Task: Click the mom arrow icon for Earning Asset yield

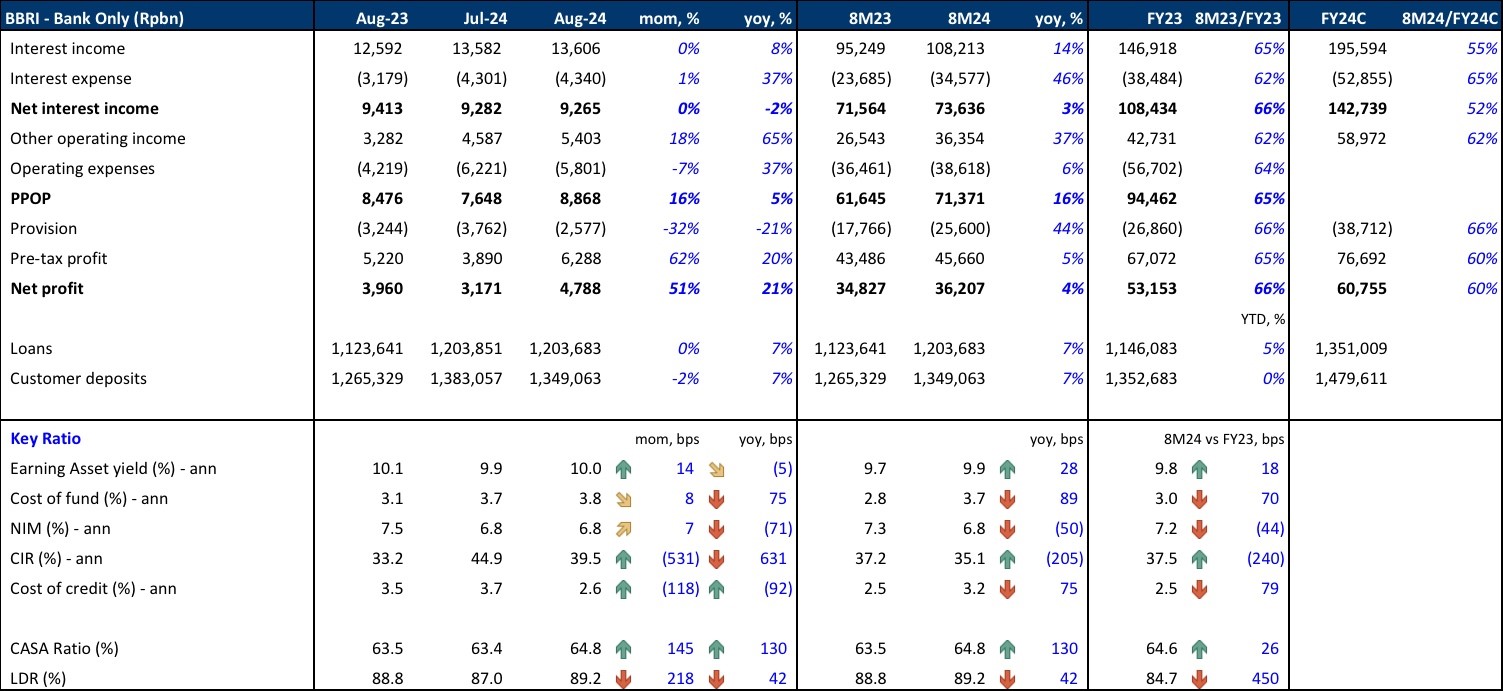Action: [x=624, y=468]
